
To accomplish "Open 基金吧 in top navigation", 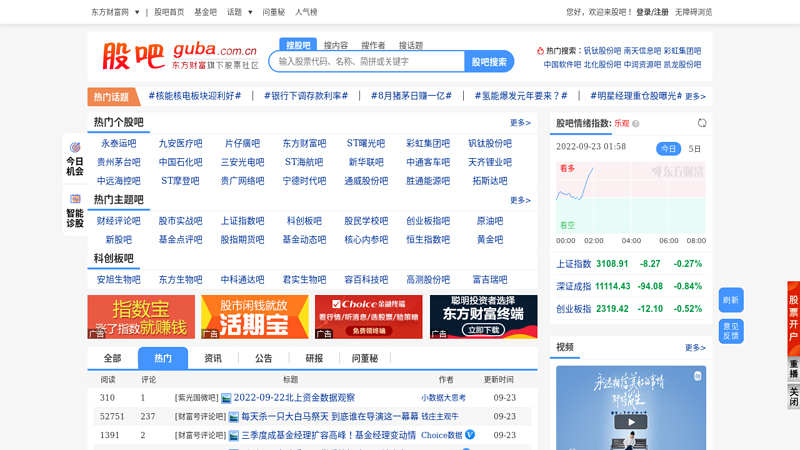I will [x=205, y=12].
